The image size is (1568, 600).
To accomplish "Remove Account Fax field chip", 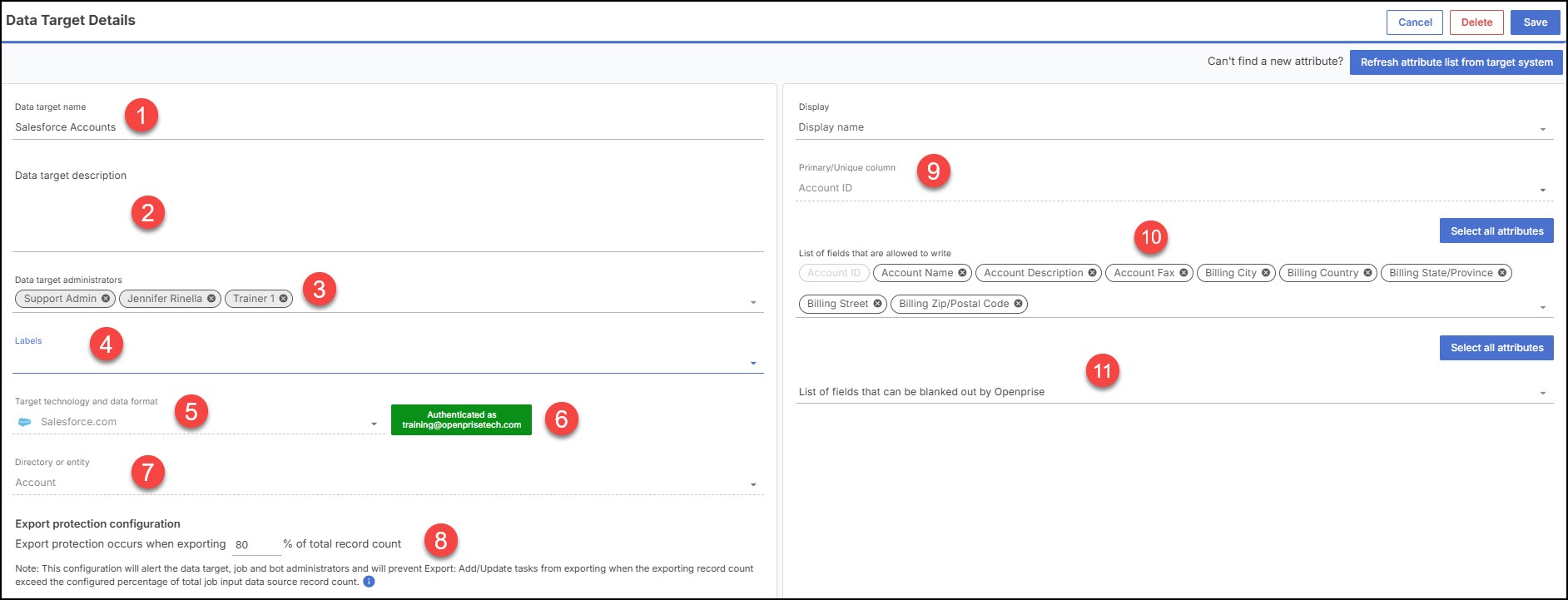I will [1183, 273].
